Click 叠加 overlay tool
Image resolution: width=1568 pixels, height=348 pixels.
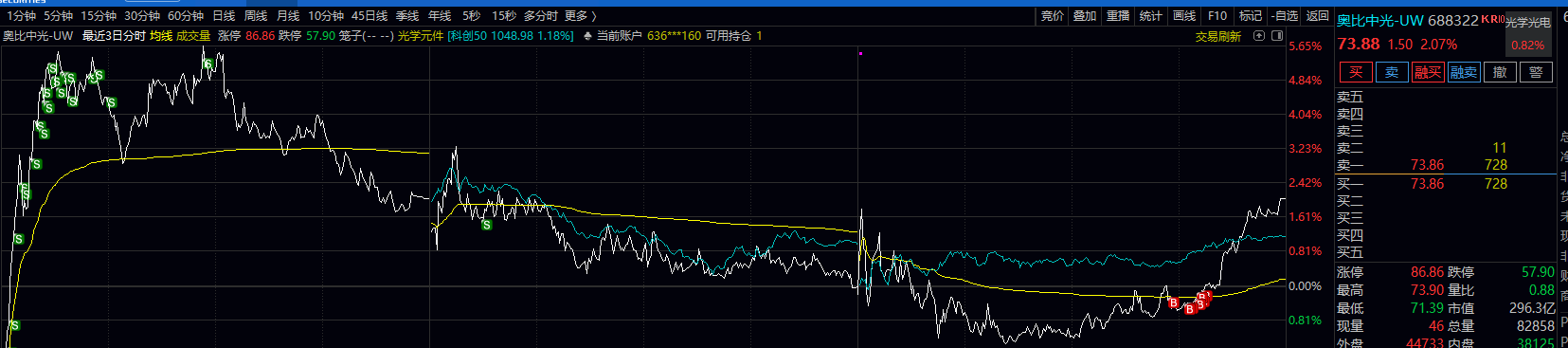pyautogui.click(x=1085, y=16)
